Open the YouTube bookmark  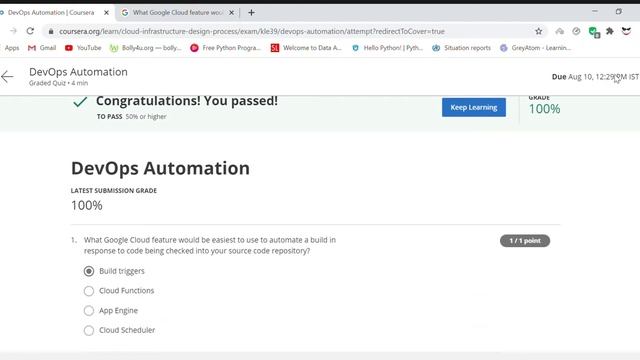point(83,48)
